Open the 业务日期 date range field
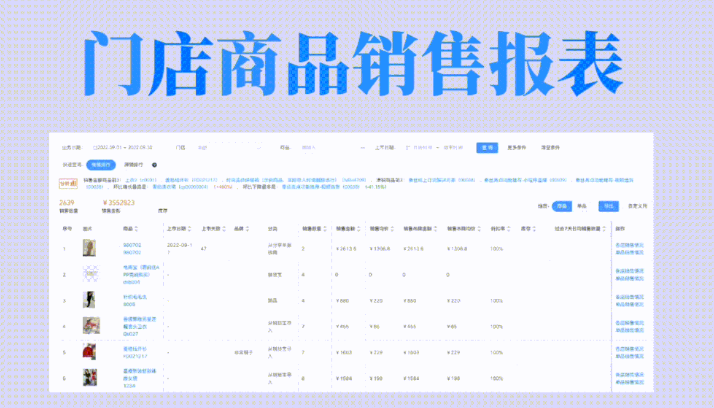 click(x=122, y=148)
